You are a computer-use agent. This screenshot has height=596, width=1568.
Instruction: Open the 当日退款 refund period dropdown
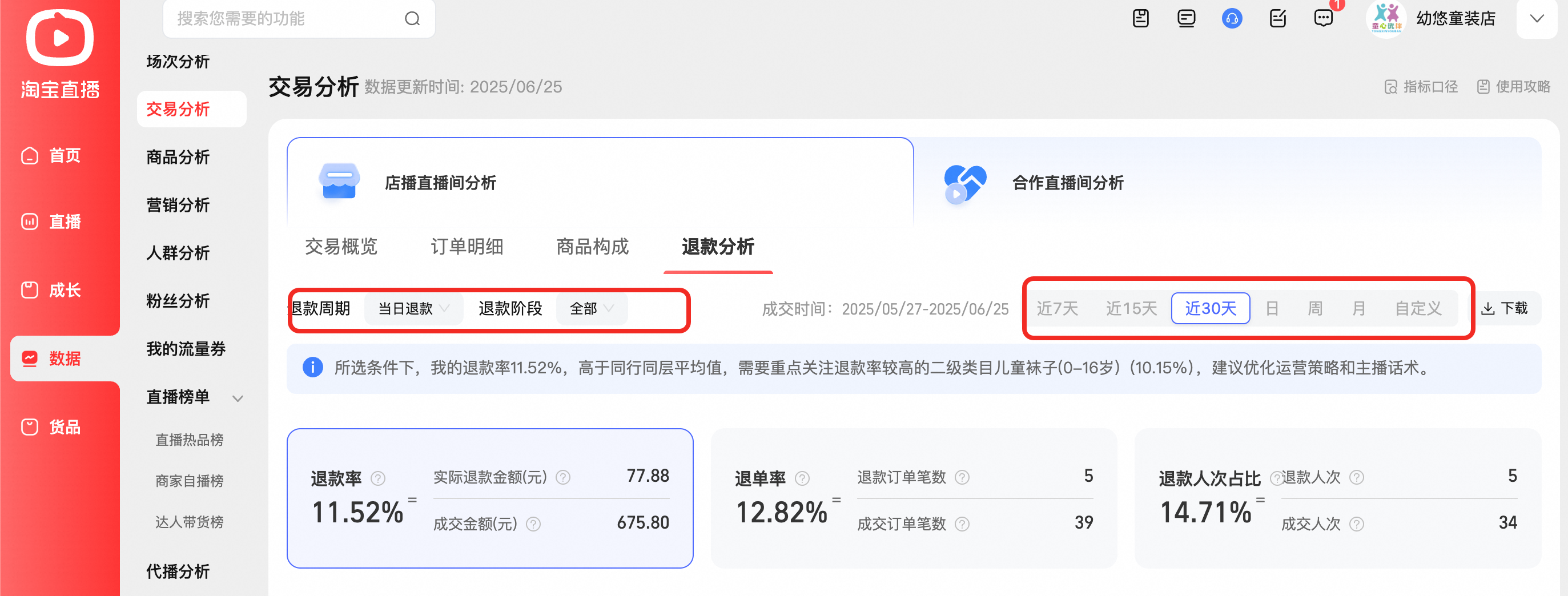(x=414, y=309)
